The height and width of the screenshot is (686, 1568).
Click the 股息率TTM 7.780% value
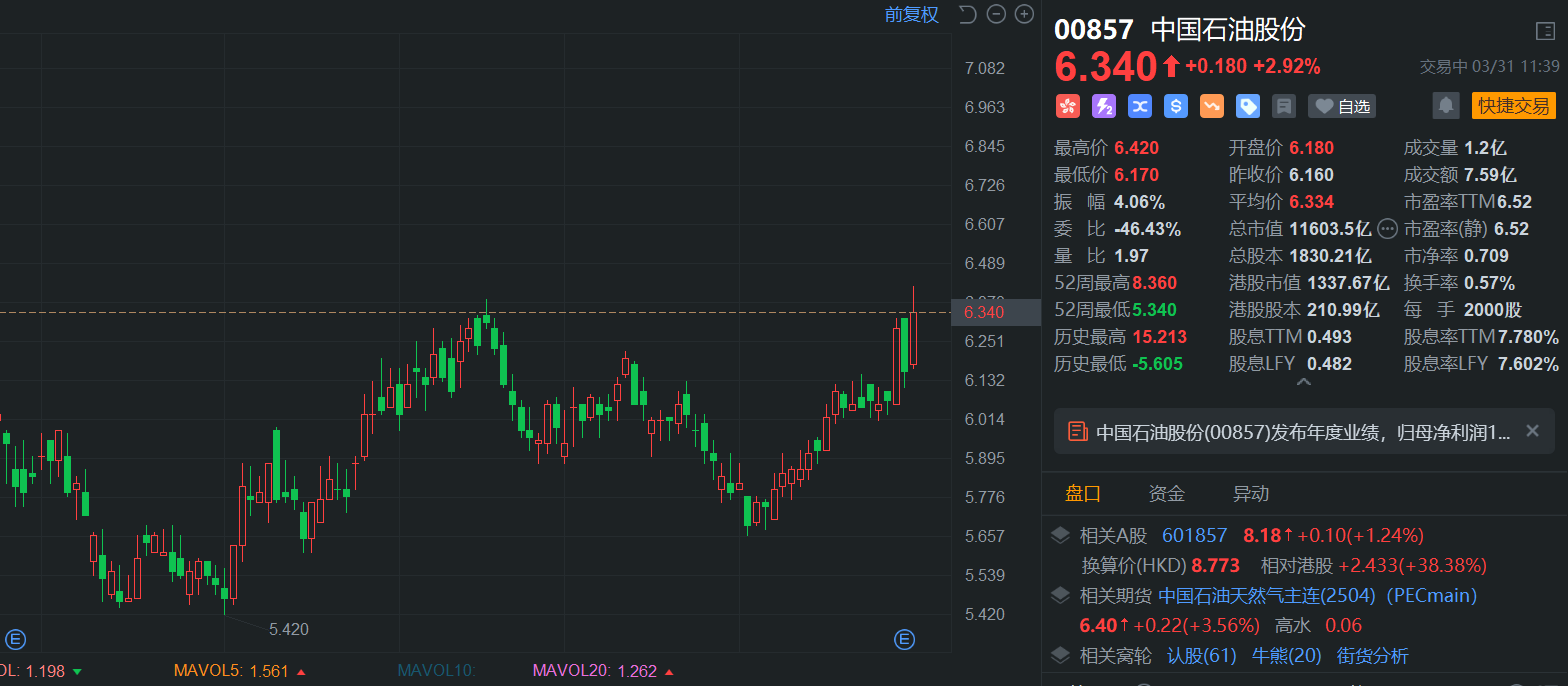tap(1528, 337)
